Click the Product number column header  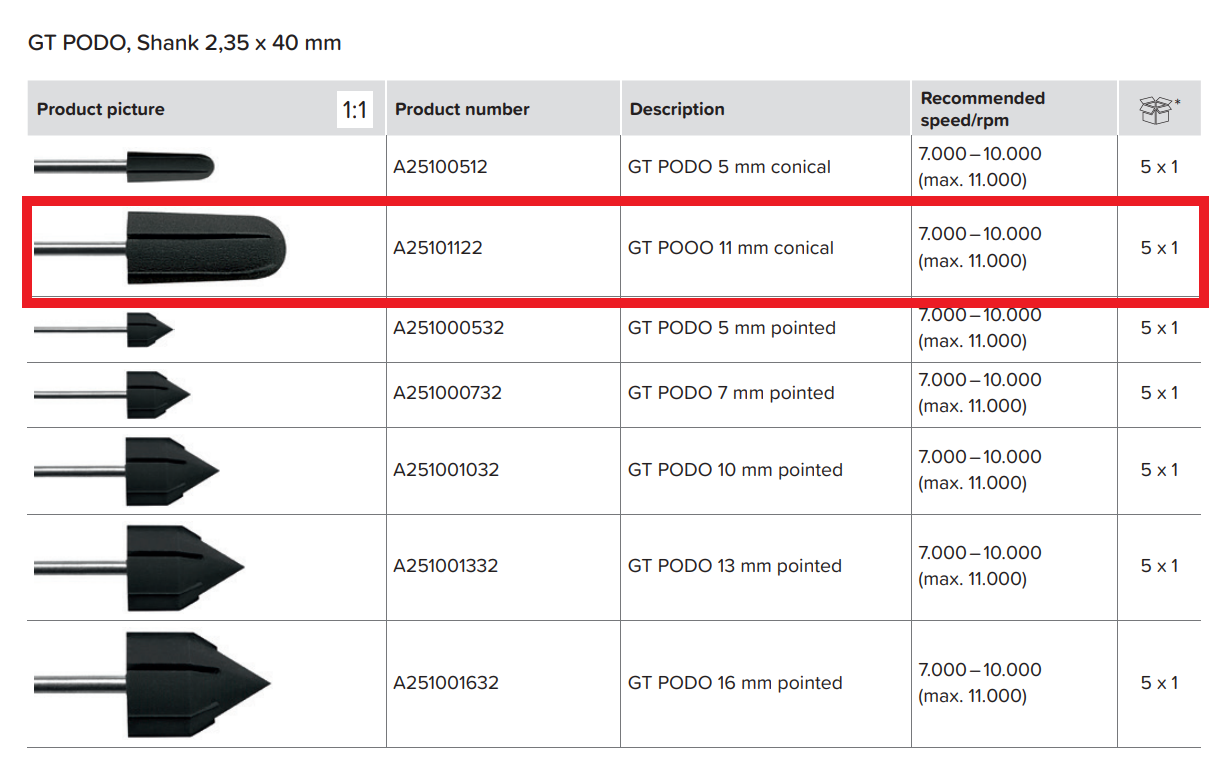462,109
